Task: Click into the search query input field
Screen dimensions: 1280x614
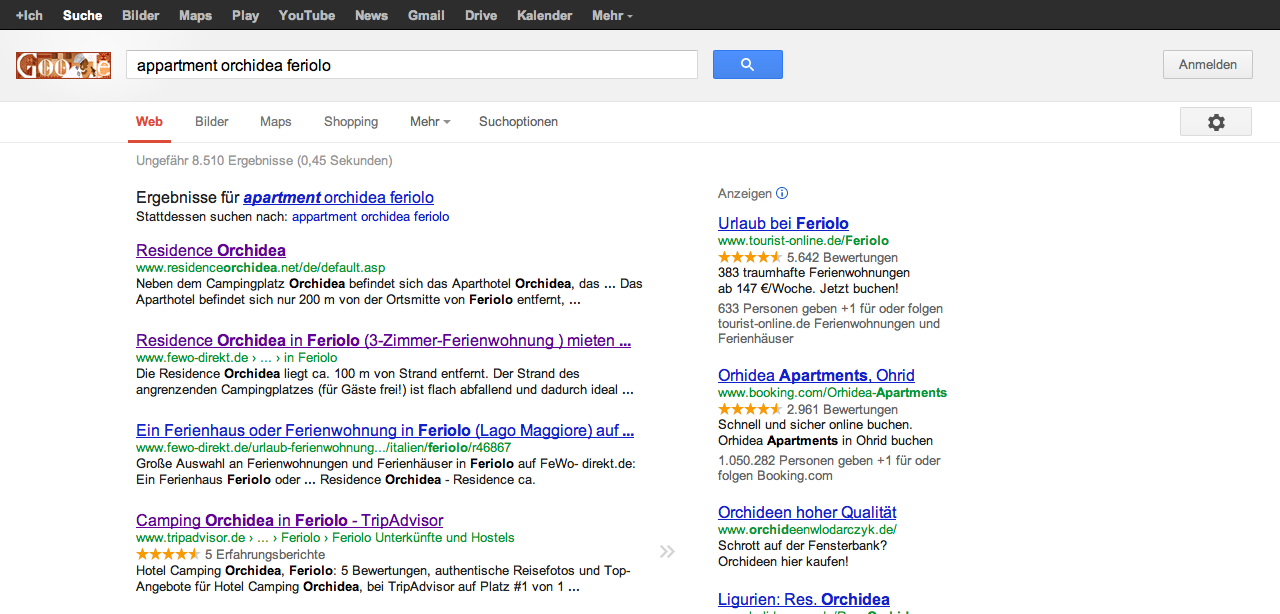Action: tap(411, 65)
